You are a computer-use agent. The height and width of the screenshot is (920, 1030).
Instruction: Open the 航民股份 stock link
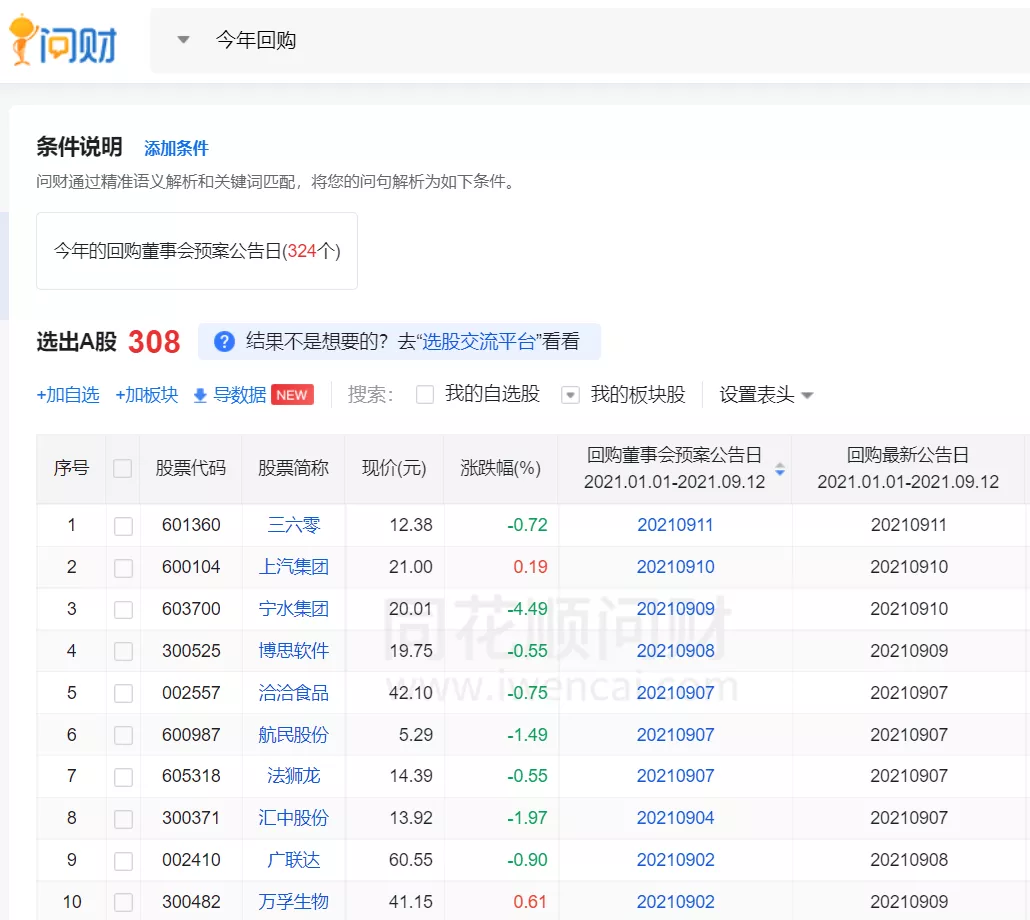point(294,735)
